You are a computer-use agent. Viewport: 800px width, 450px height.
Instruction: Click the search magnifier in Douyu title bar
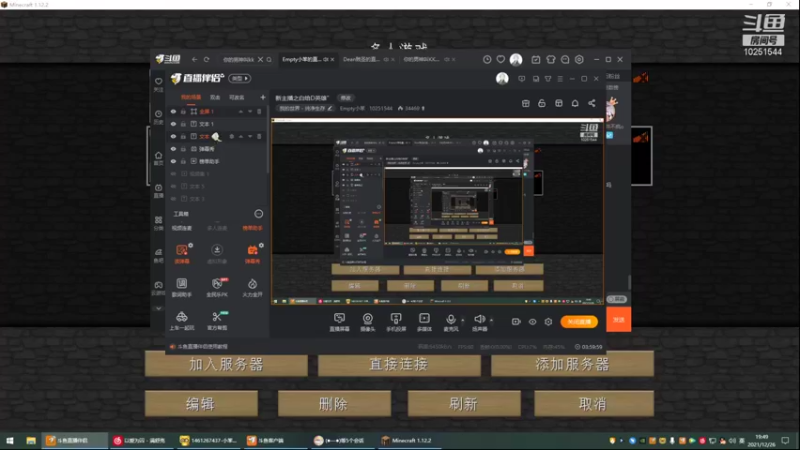pos(269,60)
